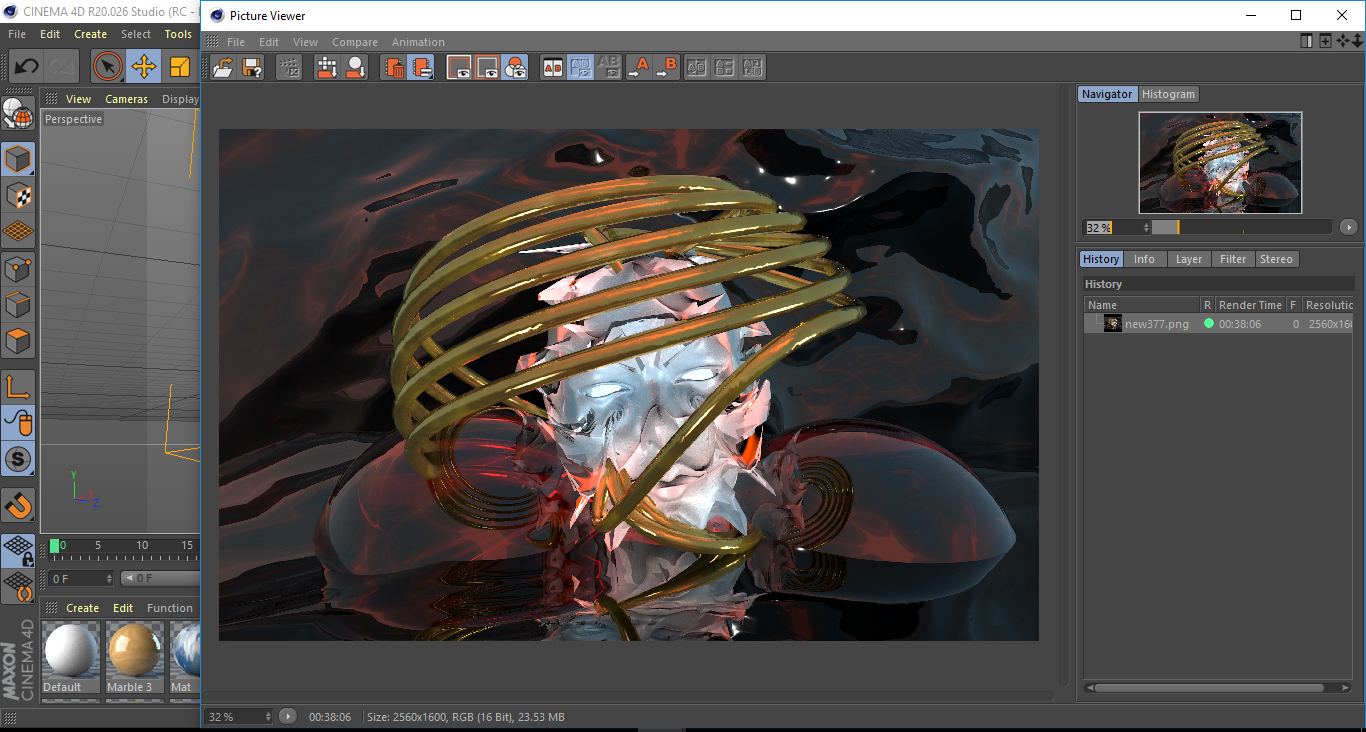Select the Scale tool in Cinema 4D

[x=180, y=67]
